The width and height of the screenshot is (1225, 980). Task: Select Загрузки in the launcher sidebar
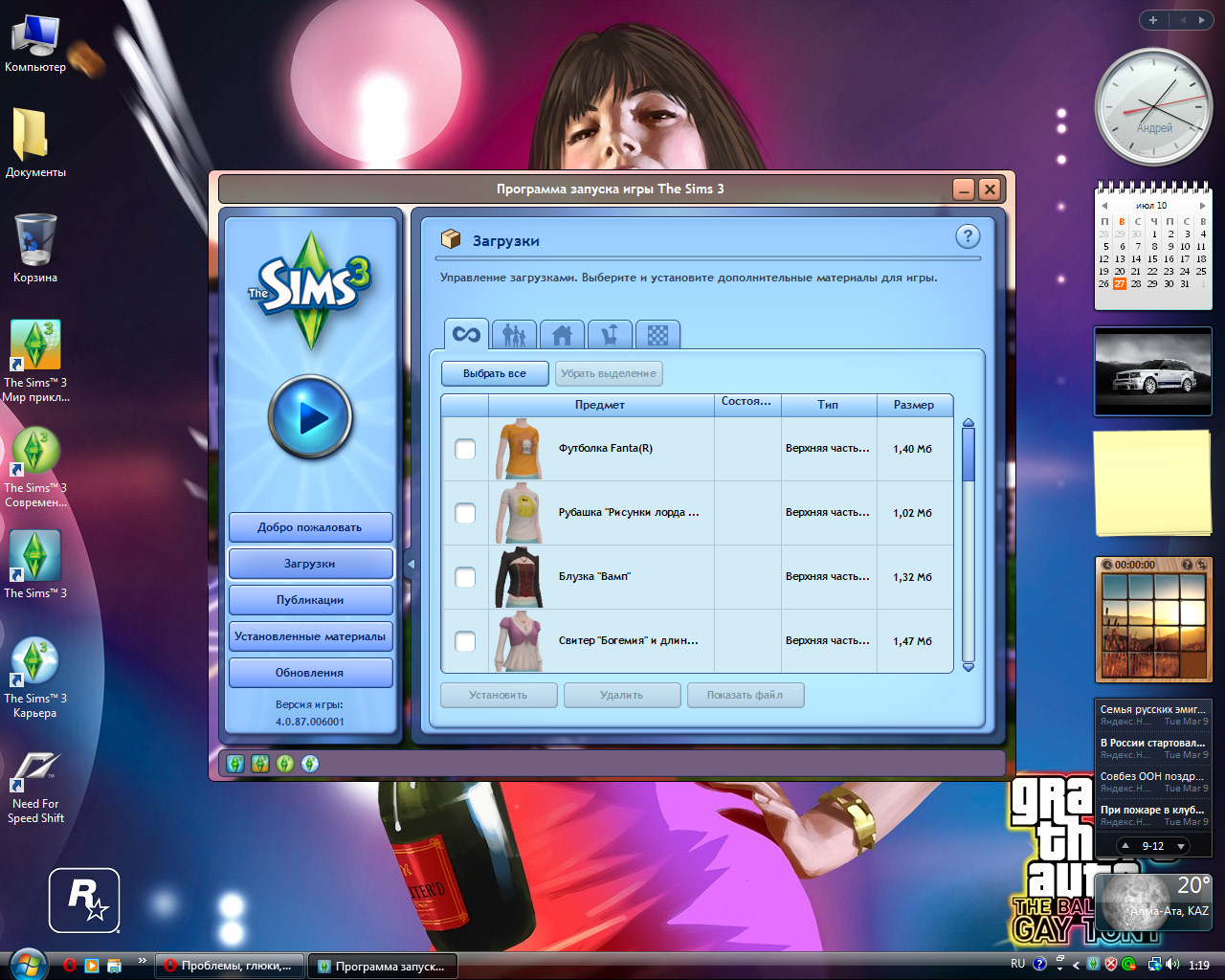pyautogui.click(x=310, y=564)
